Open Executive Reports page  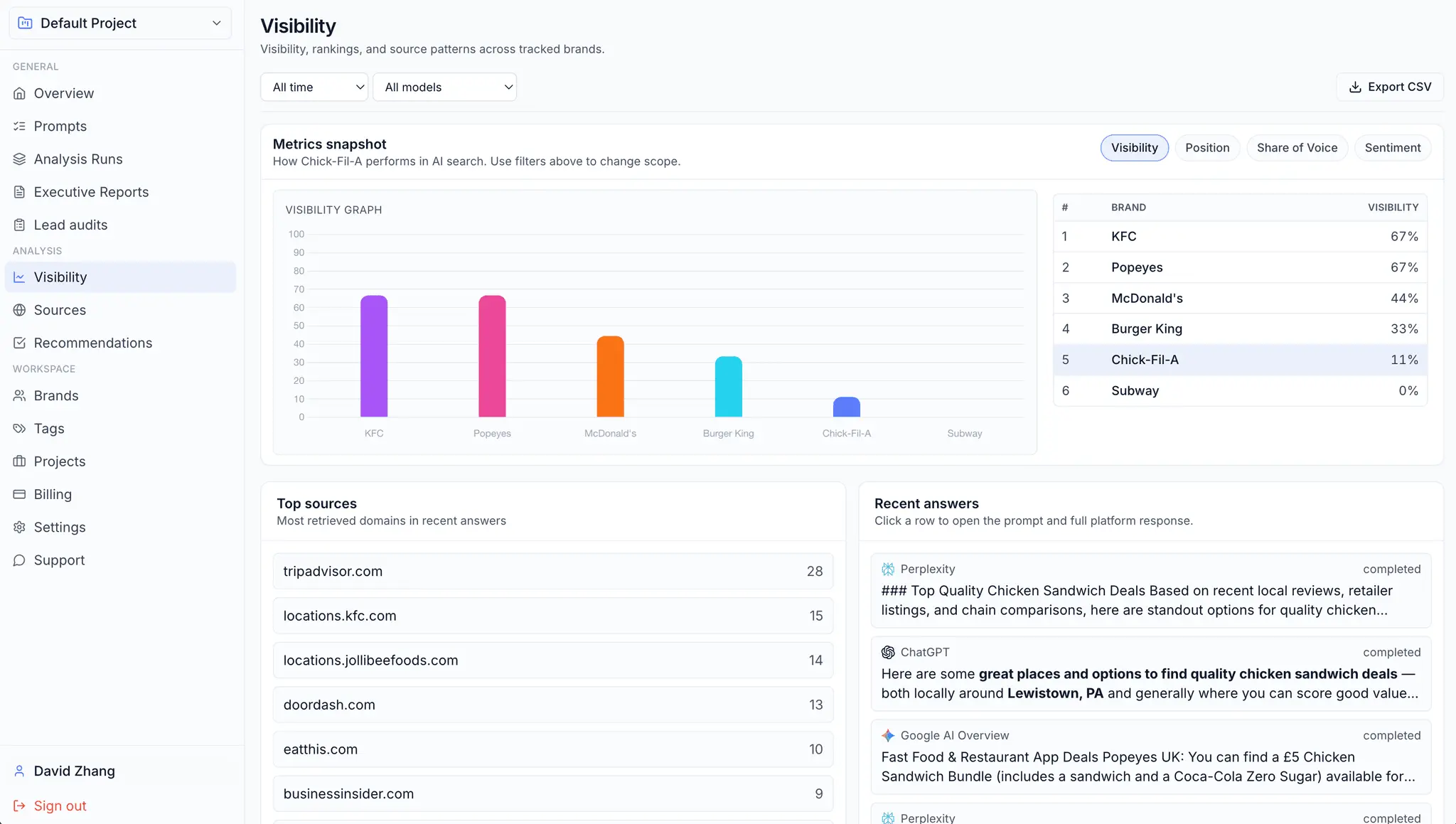(120, 192)
